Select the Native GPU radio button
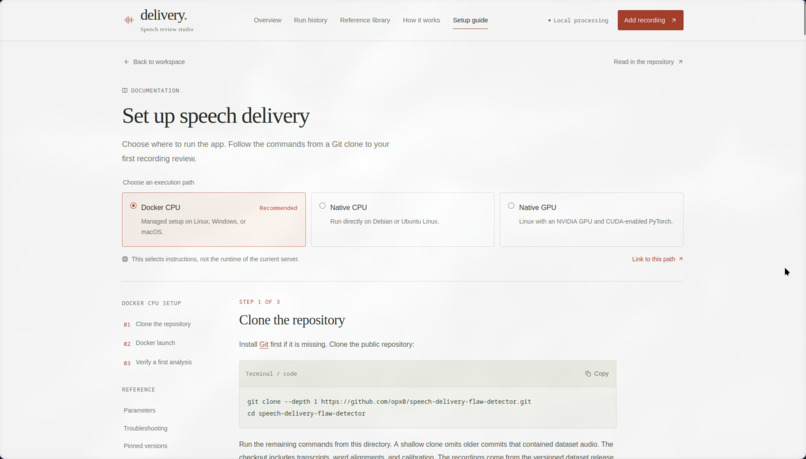This screenshot has width=806, height=459. click(511, 206)
